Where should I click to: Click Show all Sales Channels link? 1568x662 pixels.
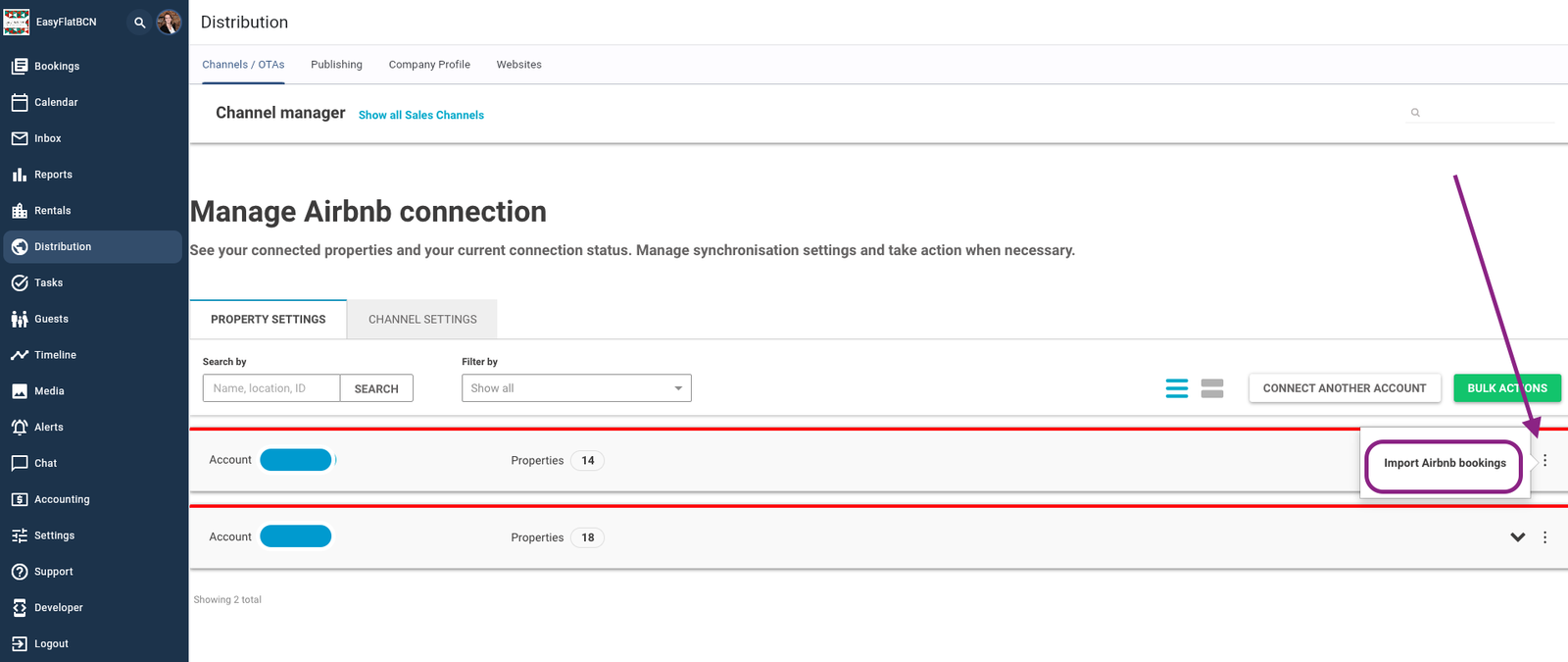click(x=421, y=115)
